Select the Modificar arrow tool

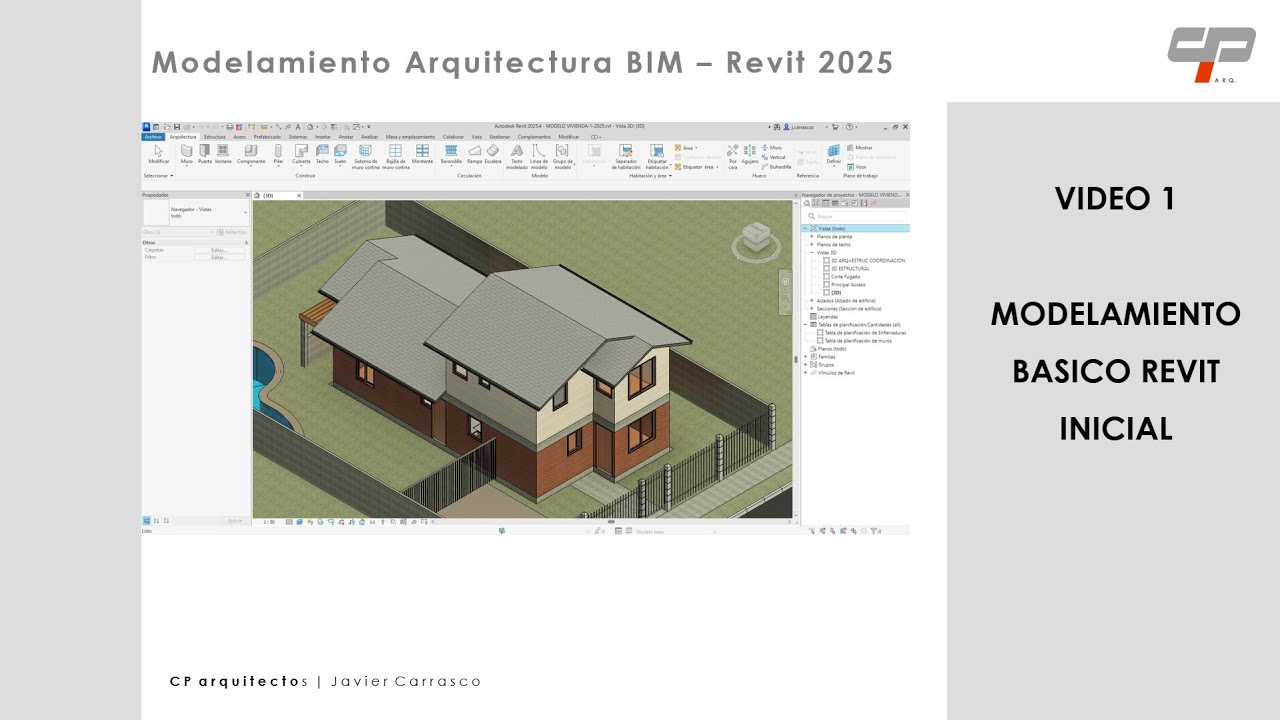point(158,153)
